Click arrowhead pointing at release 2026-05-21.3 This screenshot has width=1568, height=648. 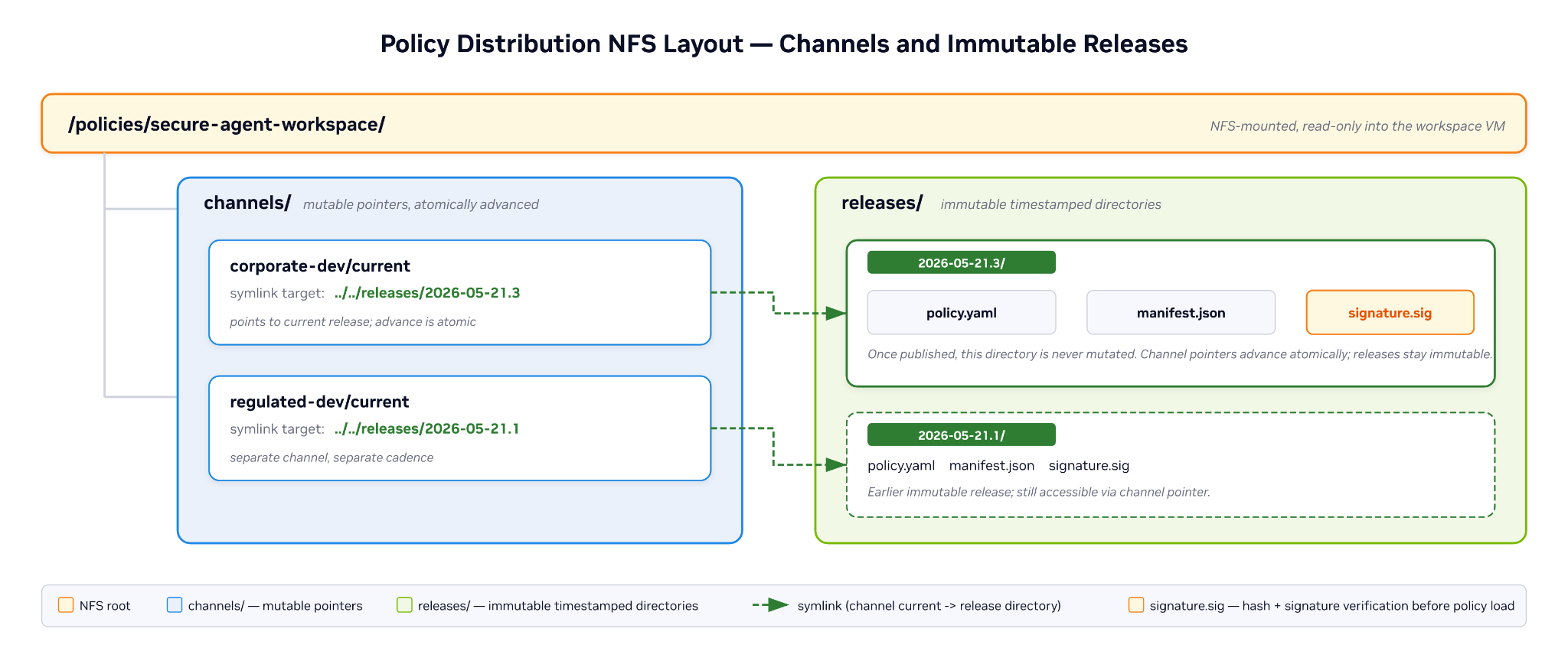[x=835, y=313]
